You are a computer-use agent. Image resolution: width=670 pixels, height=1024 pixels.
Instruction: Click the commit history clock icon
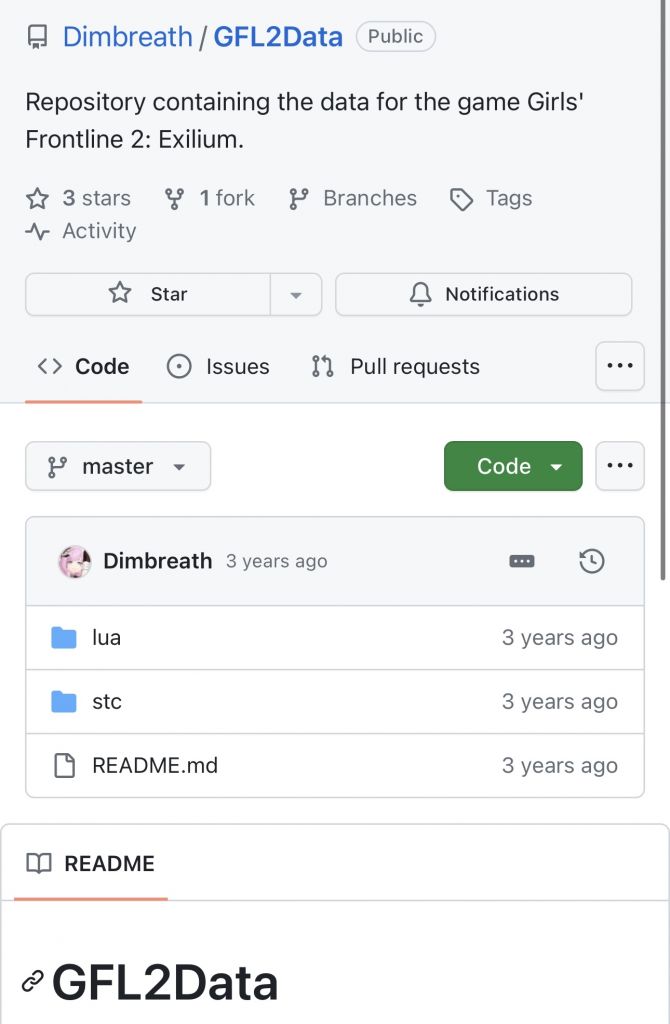[591, 561]
